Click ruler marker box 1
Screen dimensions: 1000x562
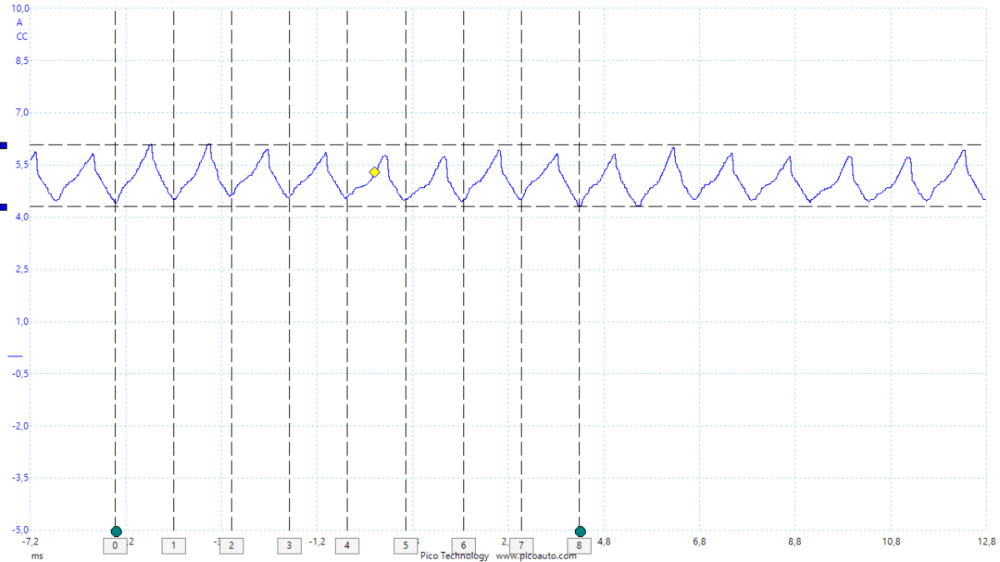(x=174, y=546)
